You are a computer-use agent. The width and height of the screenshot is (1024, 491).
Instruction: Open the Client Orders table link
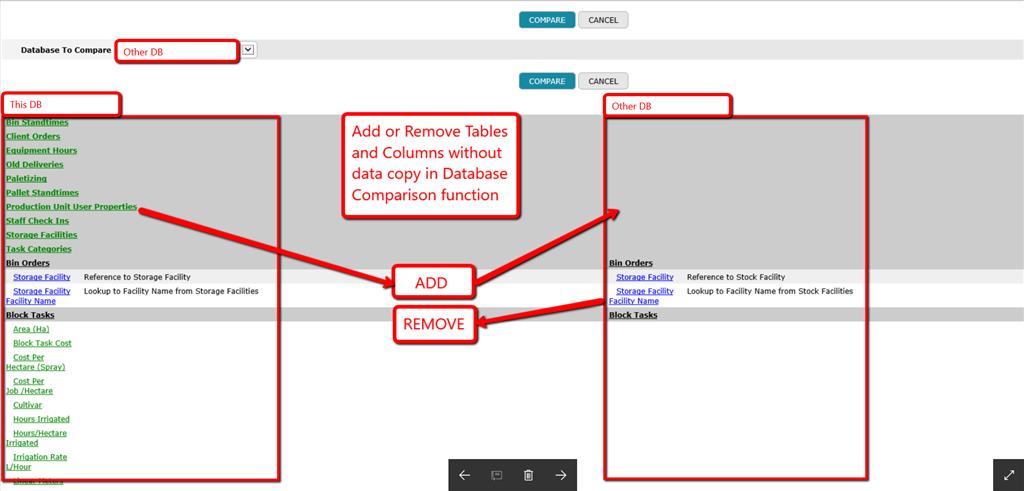[33, 136]
